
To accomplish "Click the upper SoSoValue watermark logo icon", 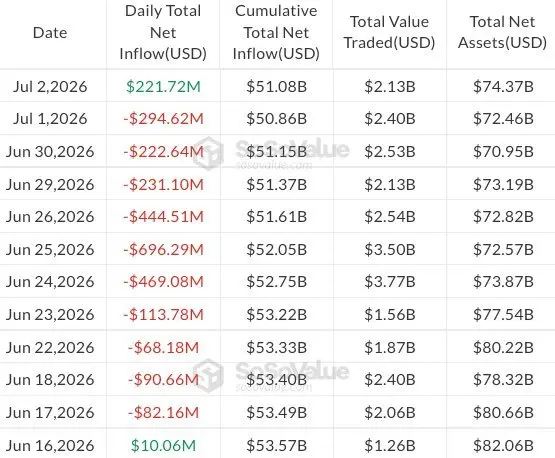I will click(209, 153).
